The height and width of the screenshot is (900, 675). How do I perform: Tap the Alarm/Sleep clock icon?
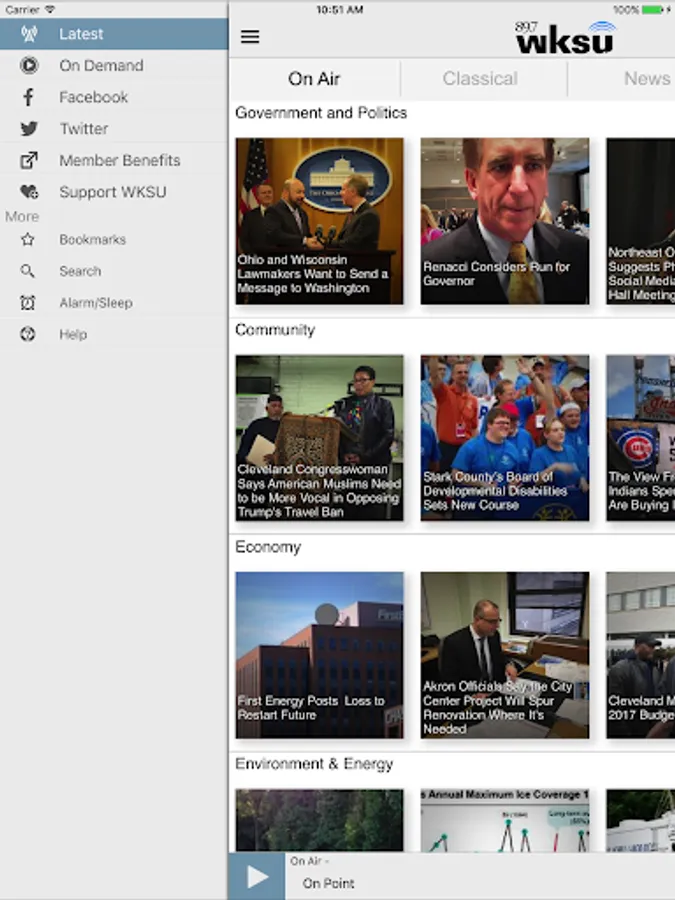(x=28, y=302)
